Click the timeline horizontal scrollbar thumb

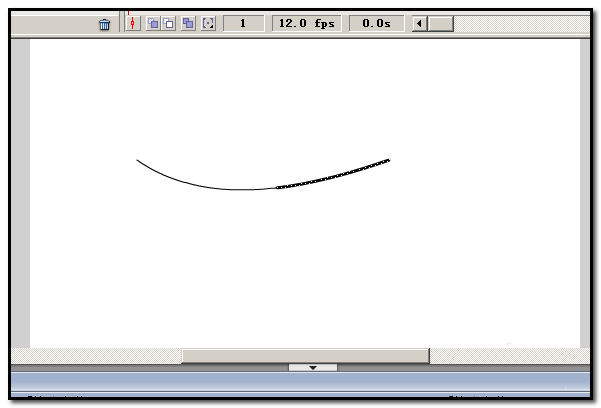point(441,23)
